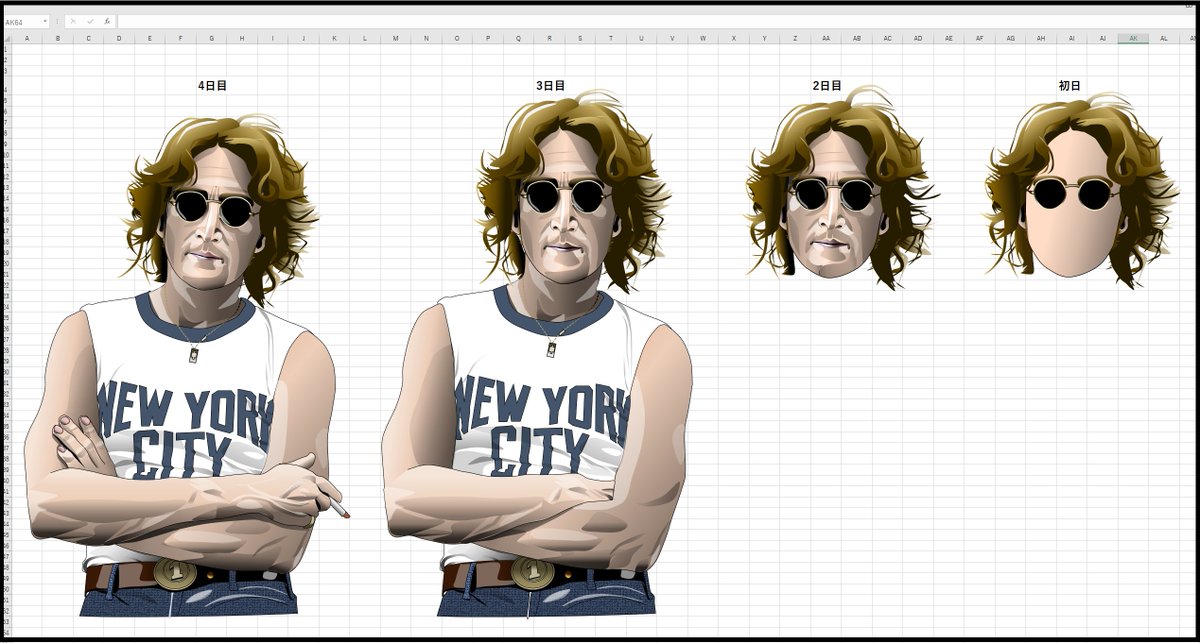Select column AE header
The height and width of the screenshot is (643, 1200).
tap(949, 39)
